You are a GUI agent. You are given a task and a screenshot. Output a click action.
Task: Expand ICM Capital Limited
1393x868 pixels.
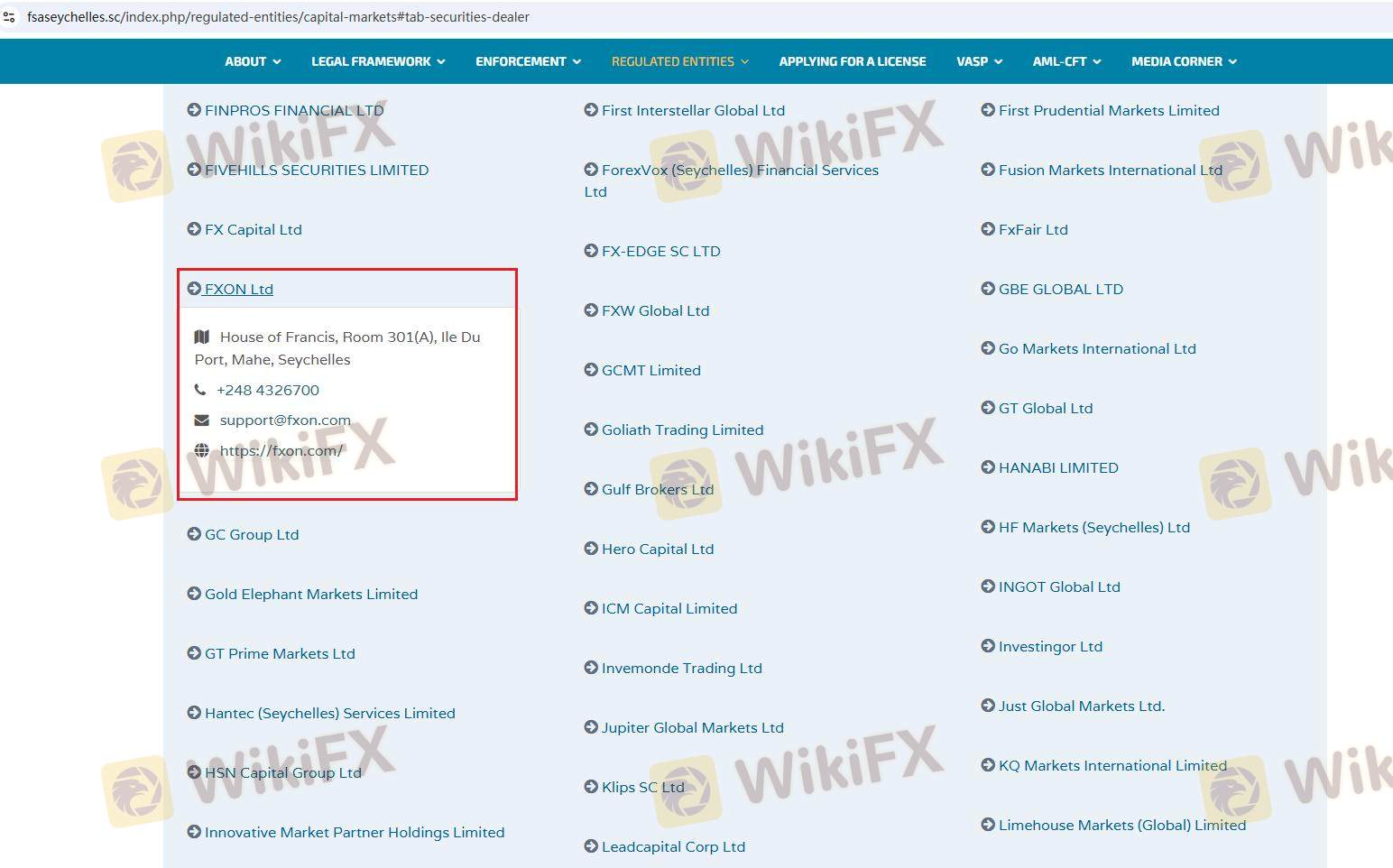click(x=660, y=608)
